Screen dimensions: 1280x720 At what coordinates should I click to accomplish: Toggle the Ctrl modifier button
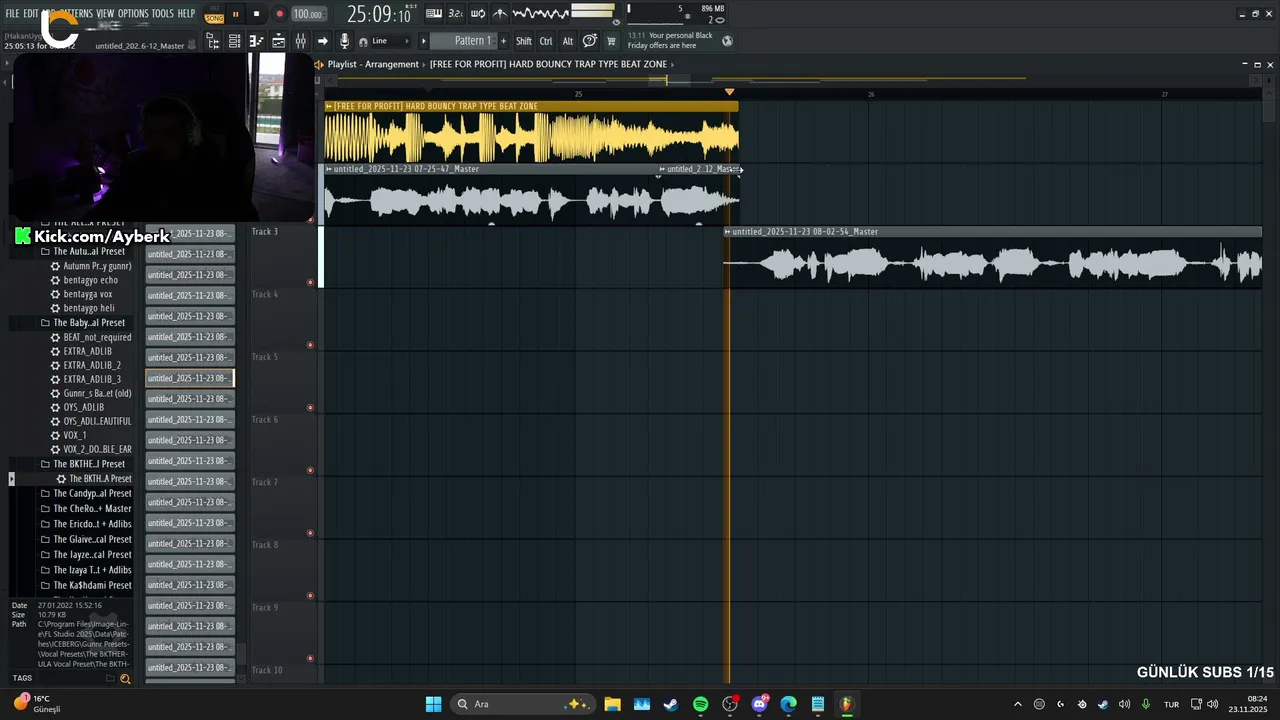[546, 41]
